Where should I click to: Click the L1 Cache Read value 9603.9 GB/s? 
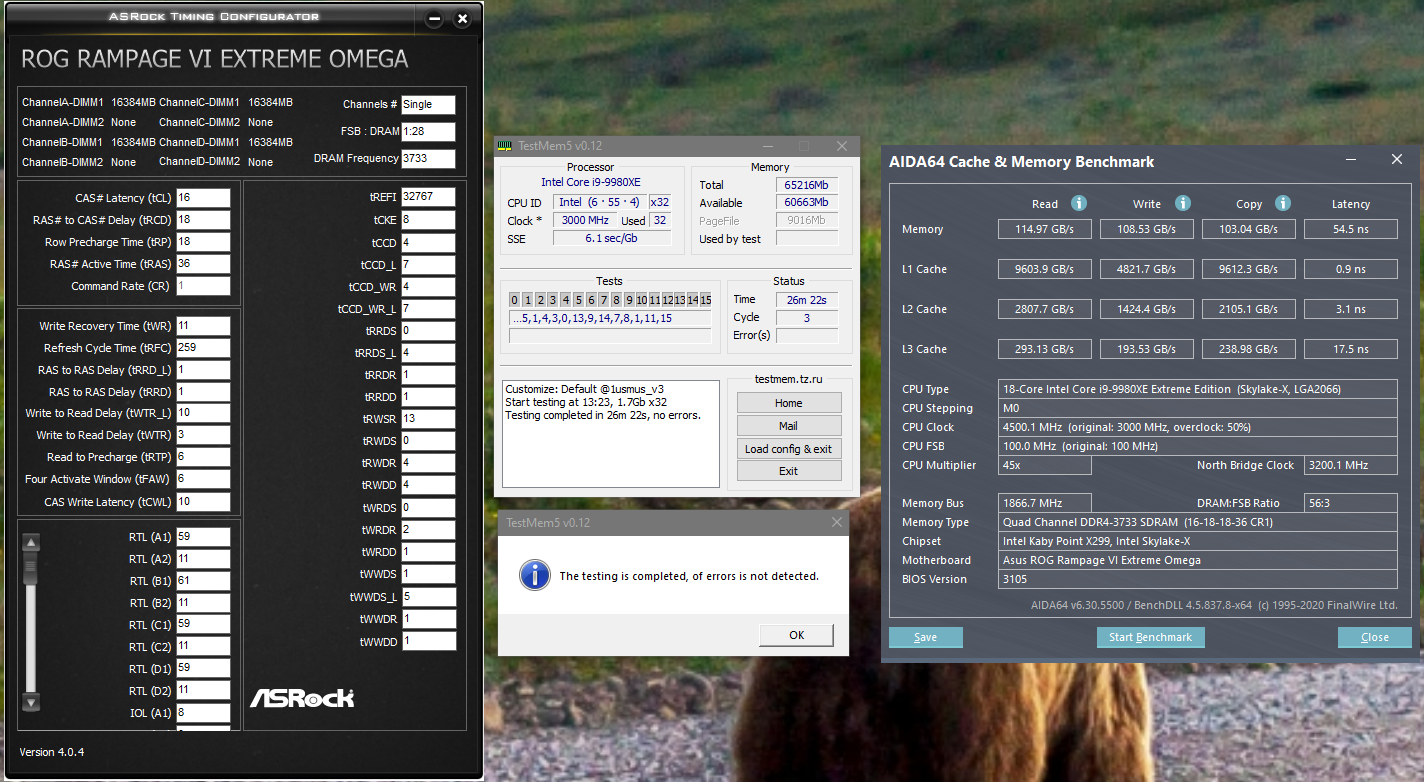(1046, 269)
